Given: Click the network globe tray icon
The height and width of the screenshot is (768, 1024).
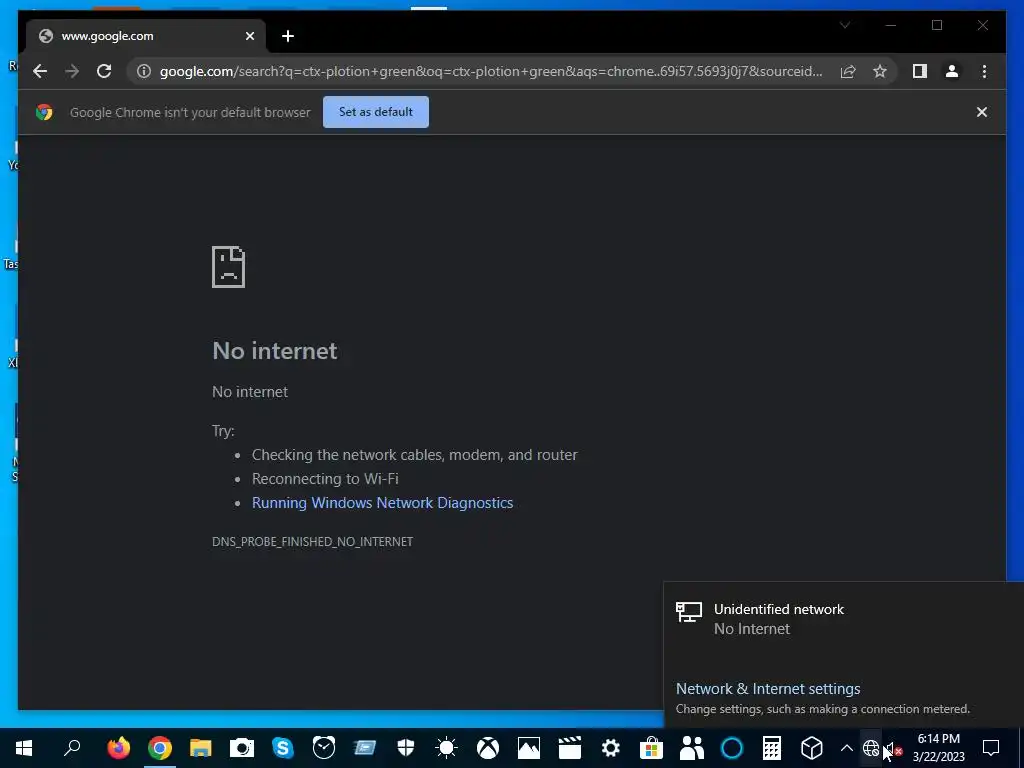Looking at the screenshot, I should tap(871, 748).
